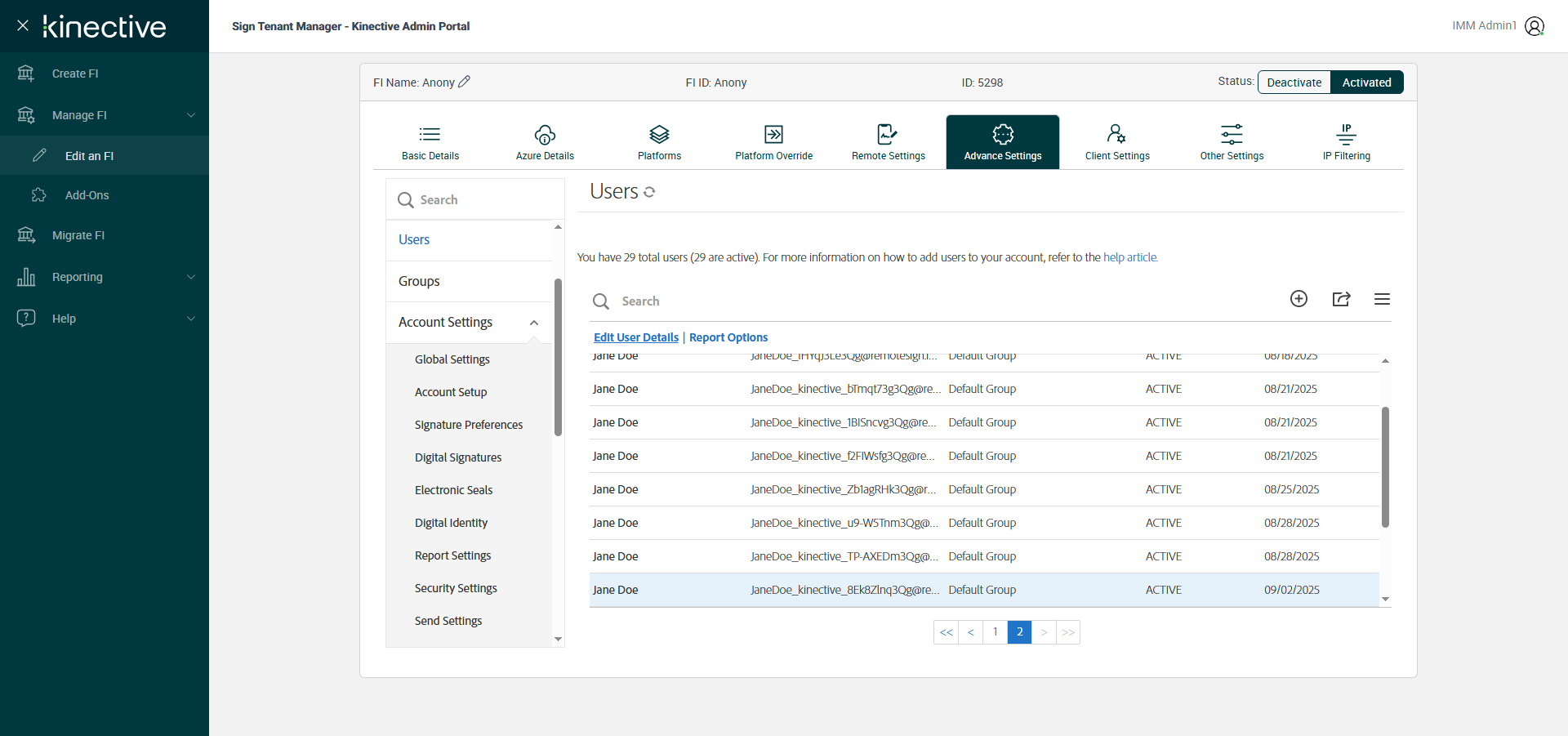The height and width of the screenshot is (736, 1568).
Task: Click the export users icon
Action: click(1341, 299)
